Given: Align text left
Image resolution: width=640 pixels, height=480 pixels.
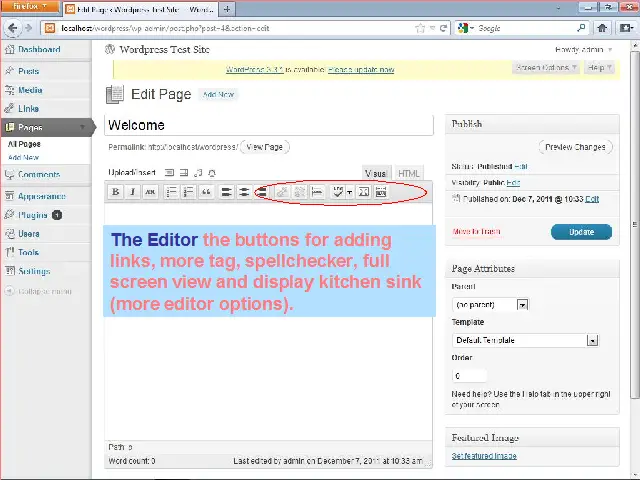Looking at the screenshot, I should tap(227, 192).
